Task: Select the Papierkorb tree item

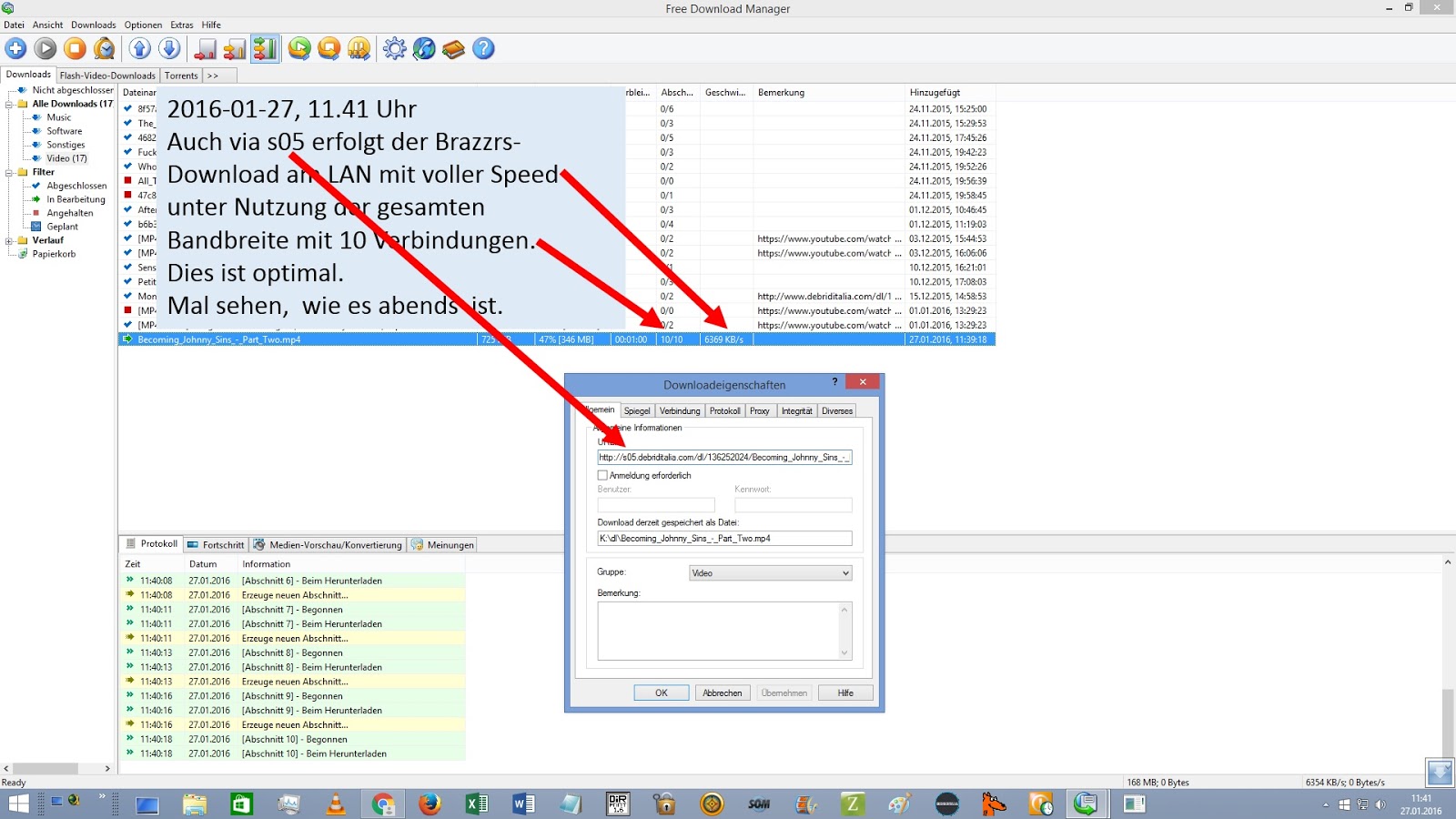Action: [54, 254]
